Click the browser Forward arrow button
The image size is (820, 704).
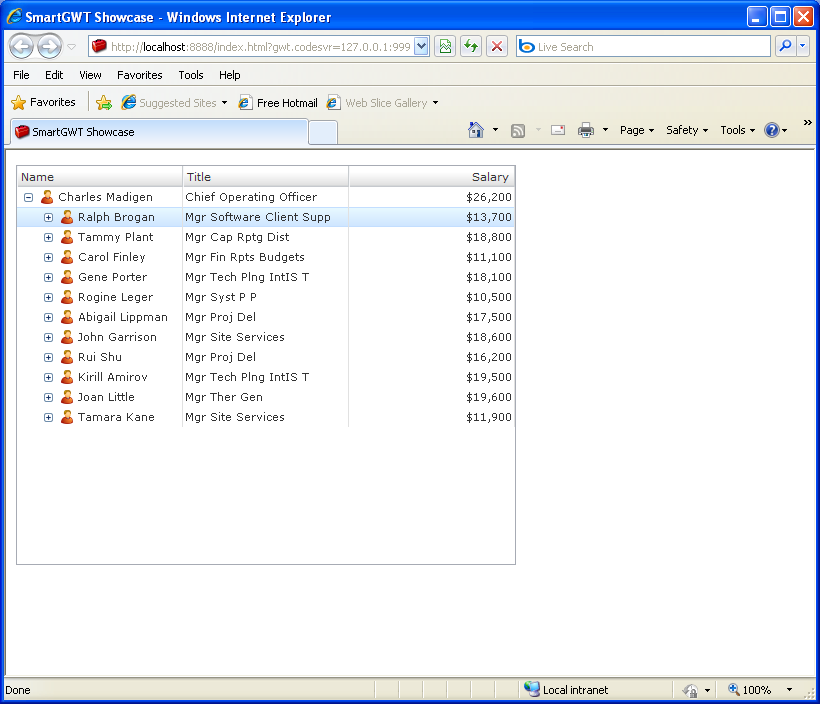click(x=50, y=47)
